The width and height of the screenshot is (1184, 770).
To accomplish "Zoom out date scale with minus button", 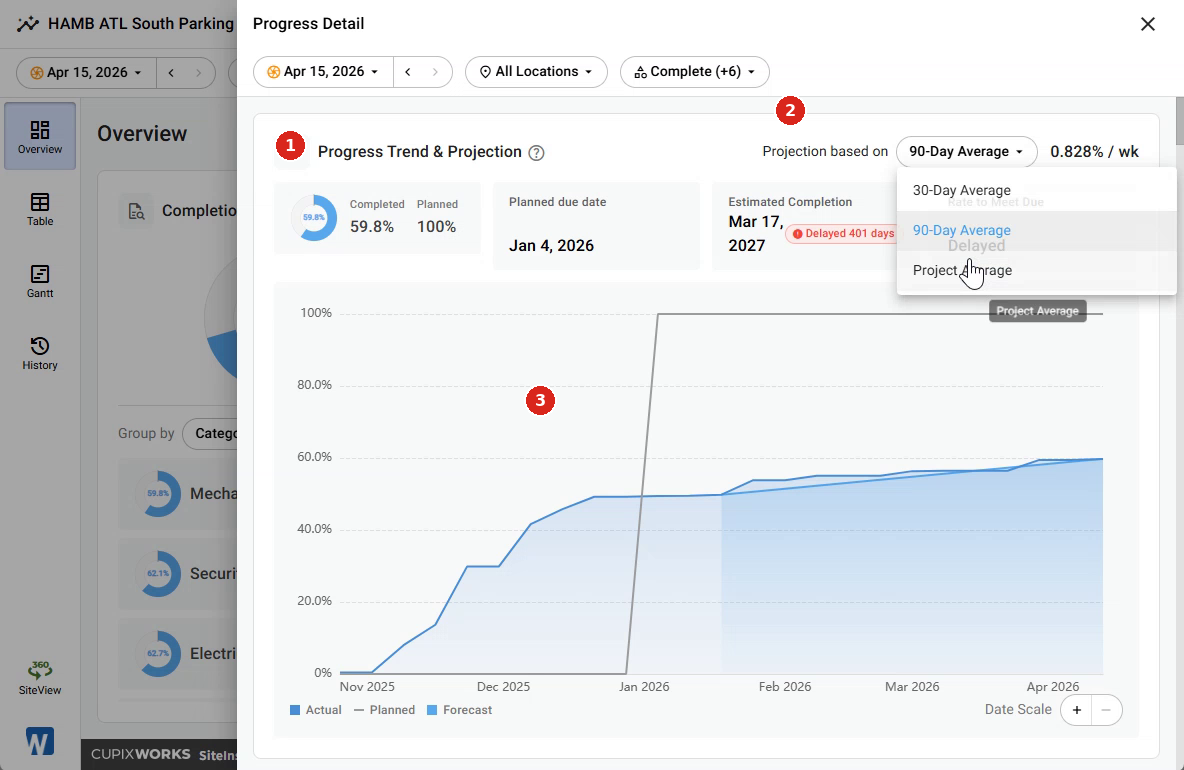I will pos(1106,710).
